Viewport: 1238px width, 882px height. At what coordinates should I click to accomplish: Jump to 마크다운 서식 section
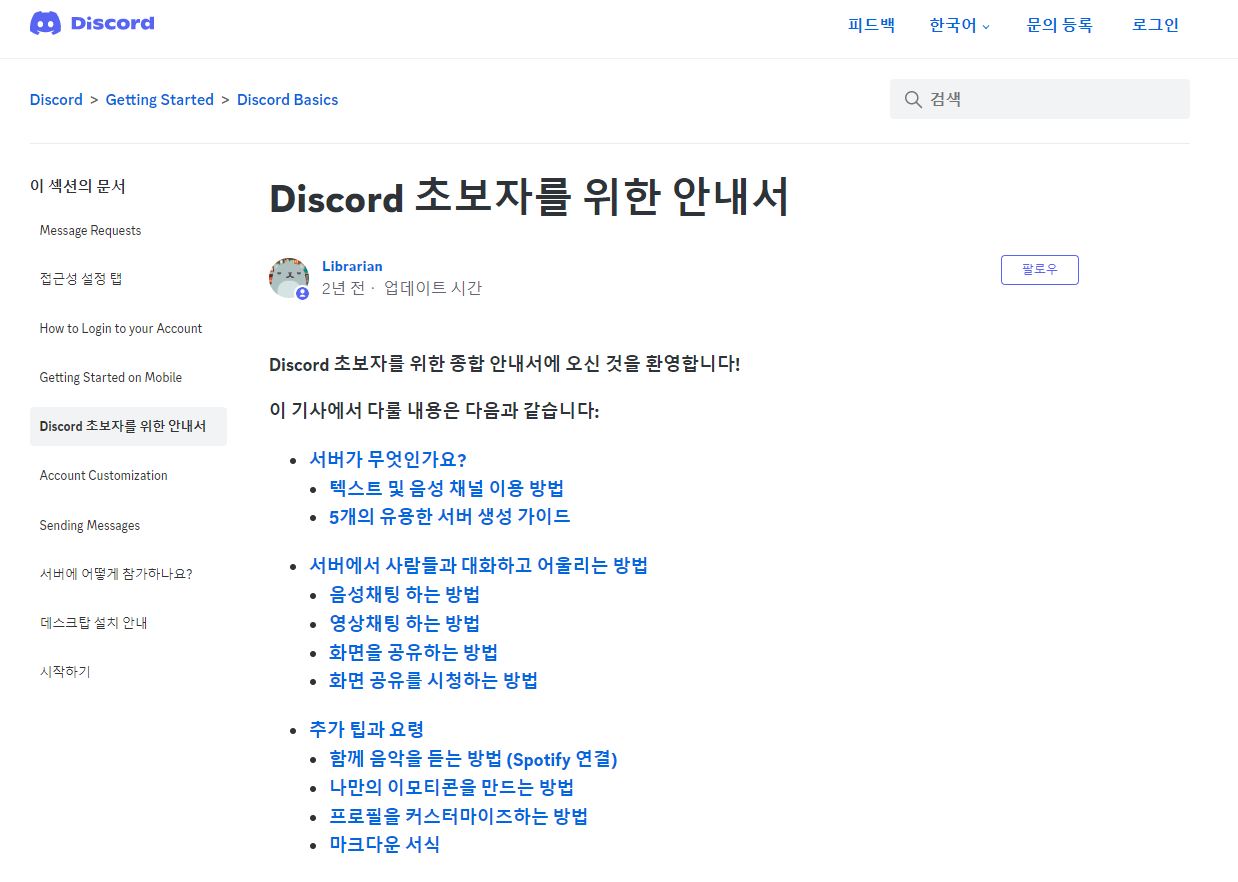coord(385,844)
